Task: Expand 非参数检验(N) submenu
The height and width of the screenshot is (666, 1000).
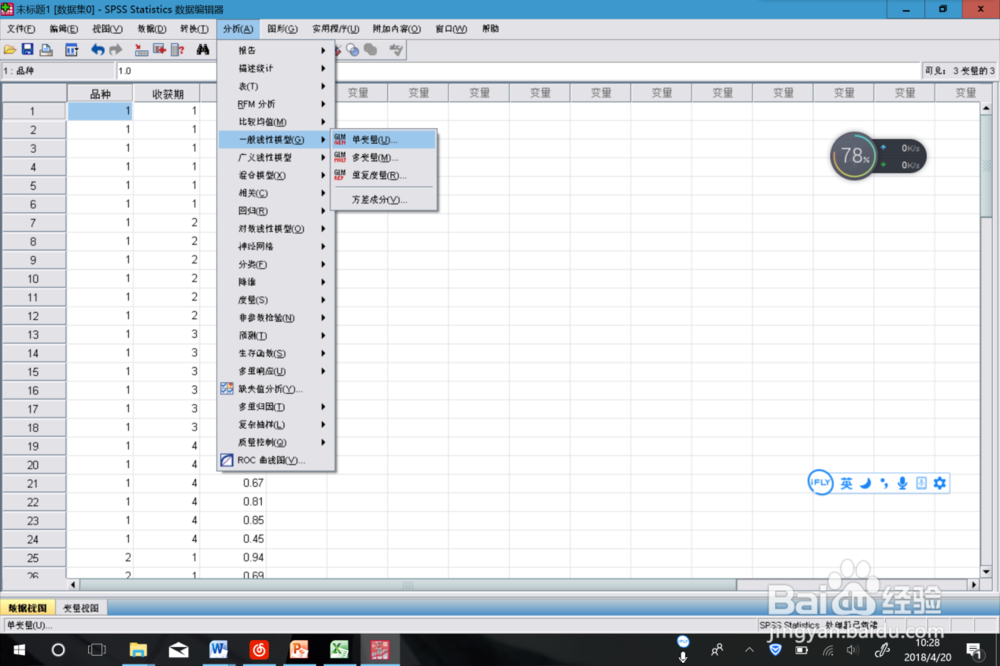Action: click(276, 318)
